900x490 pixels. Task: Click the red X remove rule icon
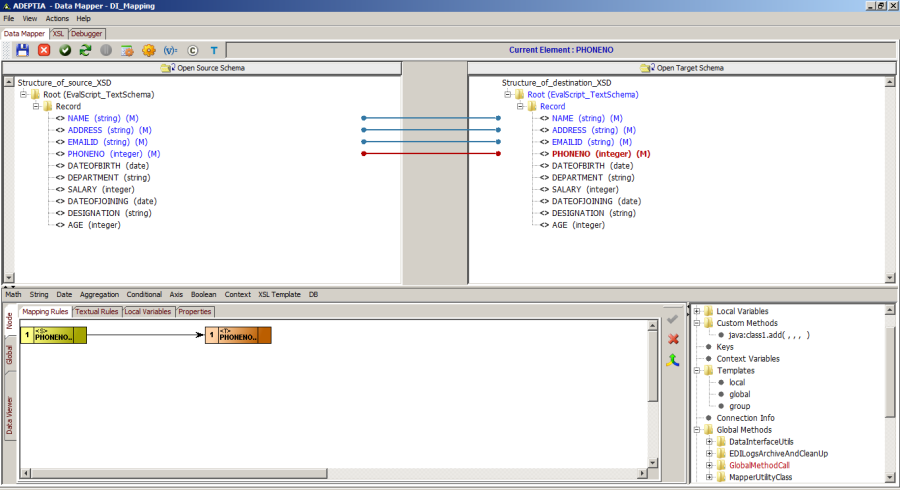(673, 339)
